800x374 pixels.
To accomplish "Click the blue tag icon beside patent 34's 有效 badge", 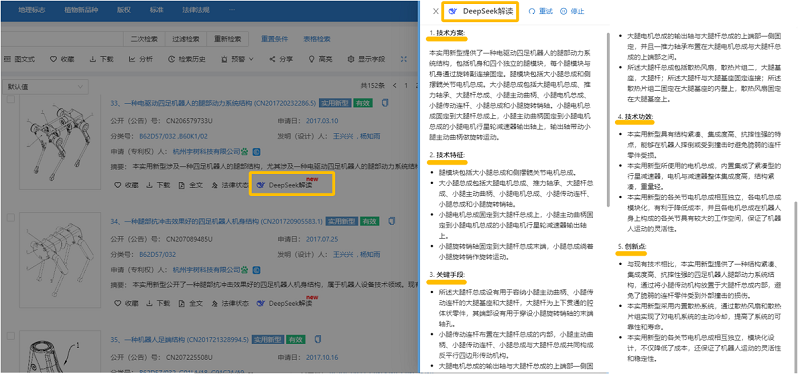I will pos(392,221).
